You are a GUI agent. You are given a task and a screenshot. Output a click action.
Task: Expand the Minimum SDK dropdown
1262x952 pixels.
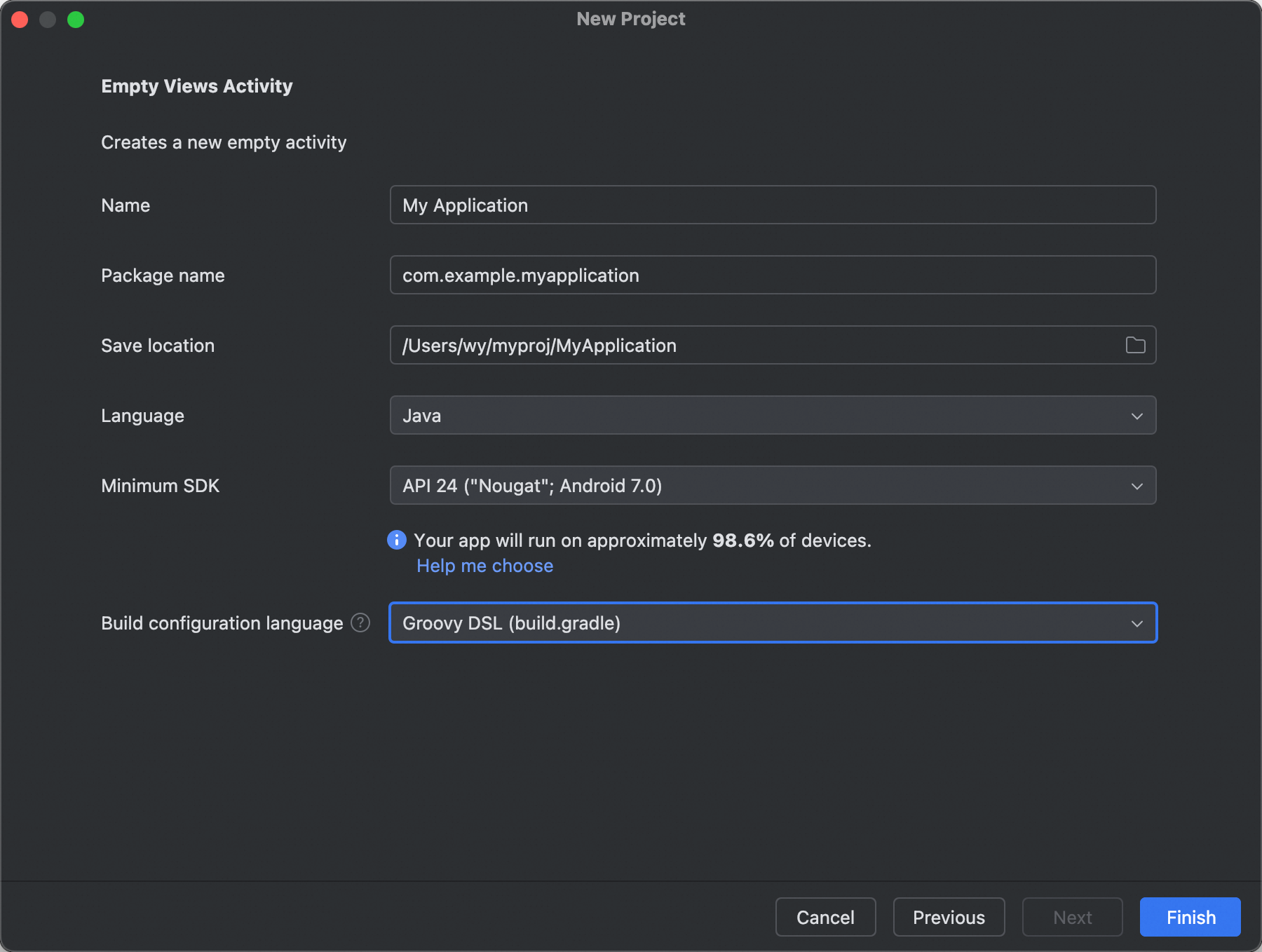(771, 485)
